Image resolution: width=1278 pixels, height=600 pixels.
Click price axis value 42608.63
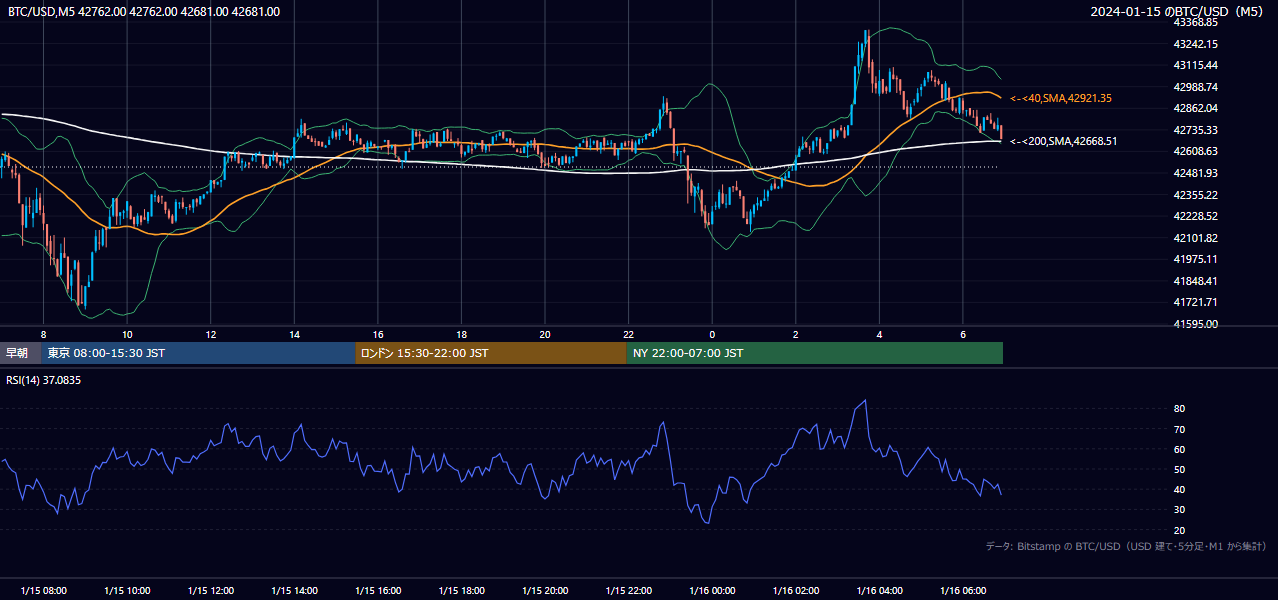click(1195, 151)
